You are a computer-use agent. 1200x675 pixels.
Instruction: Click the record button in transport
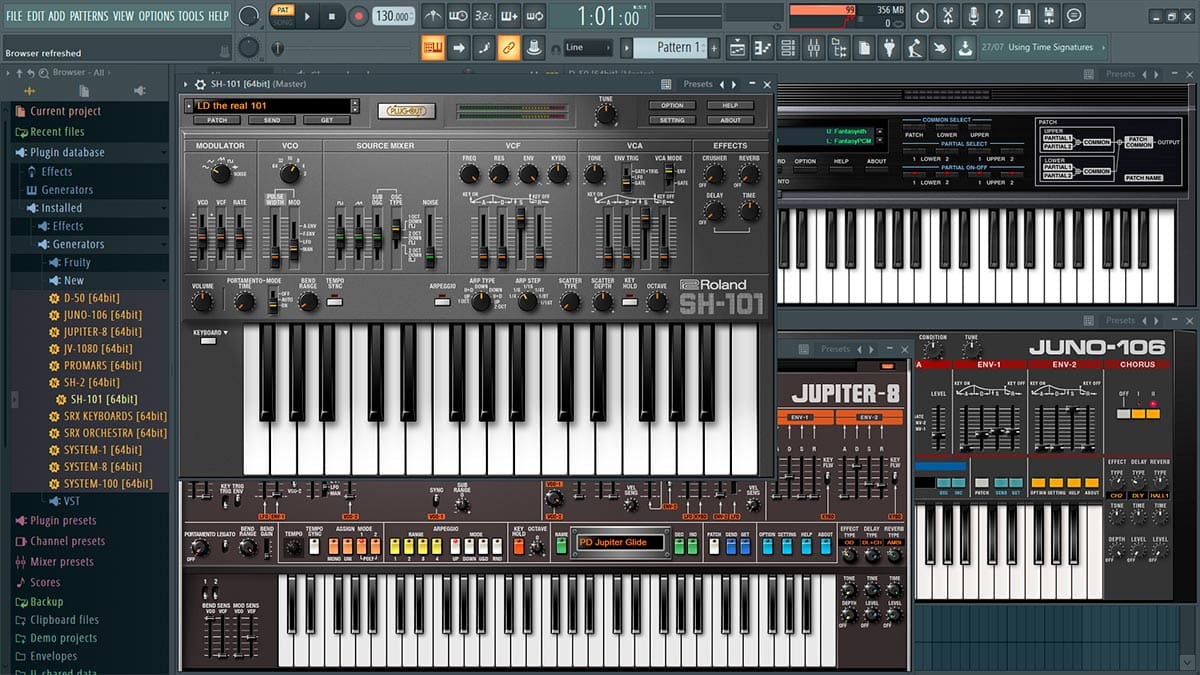359,16
